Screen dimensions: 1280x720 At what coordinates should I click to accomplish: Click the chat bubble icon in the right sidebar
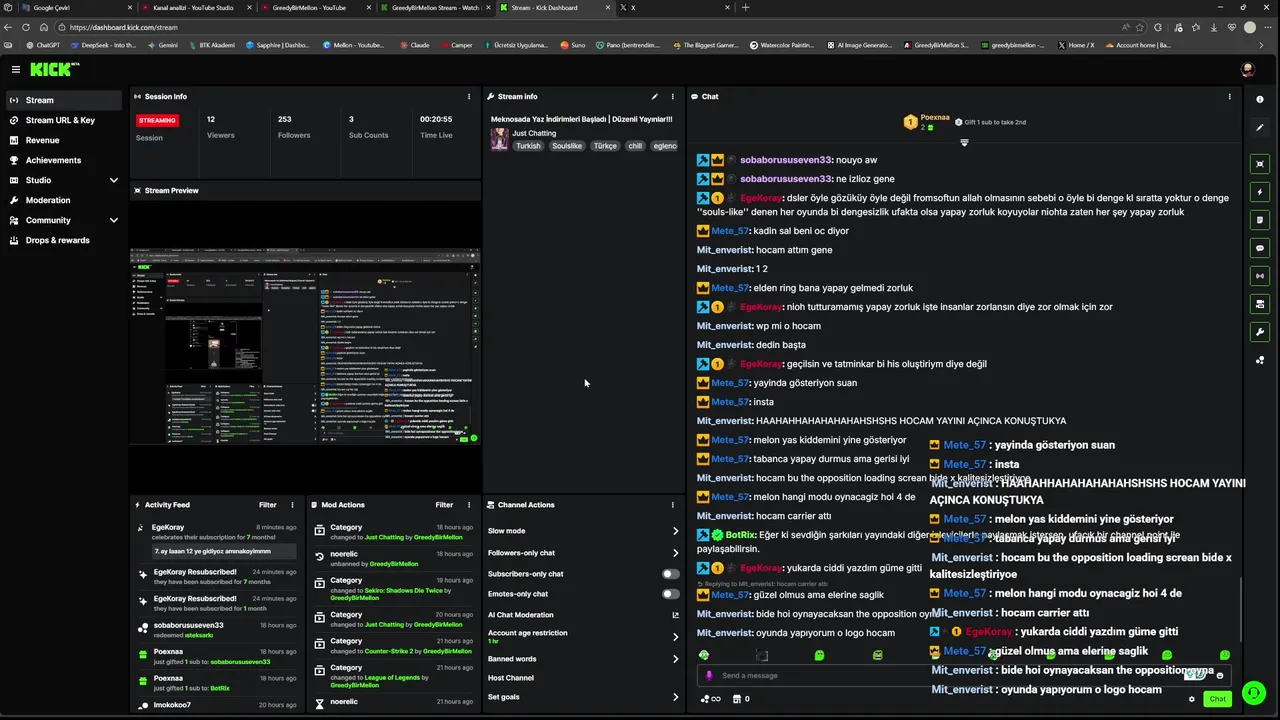pyautogui.click(x=1259, y=248)
